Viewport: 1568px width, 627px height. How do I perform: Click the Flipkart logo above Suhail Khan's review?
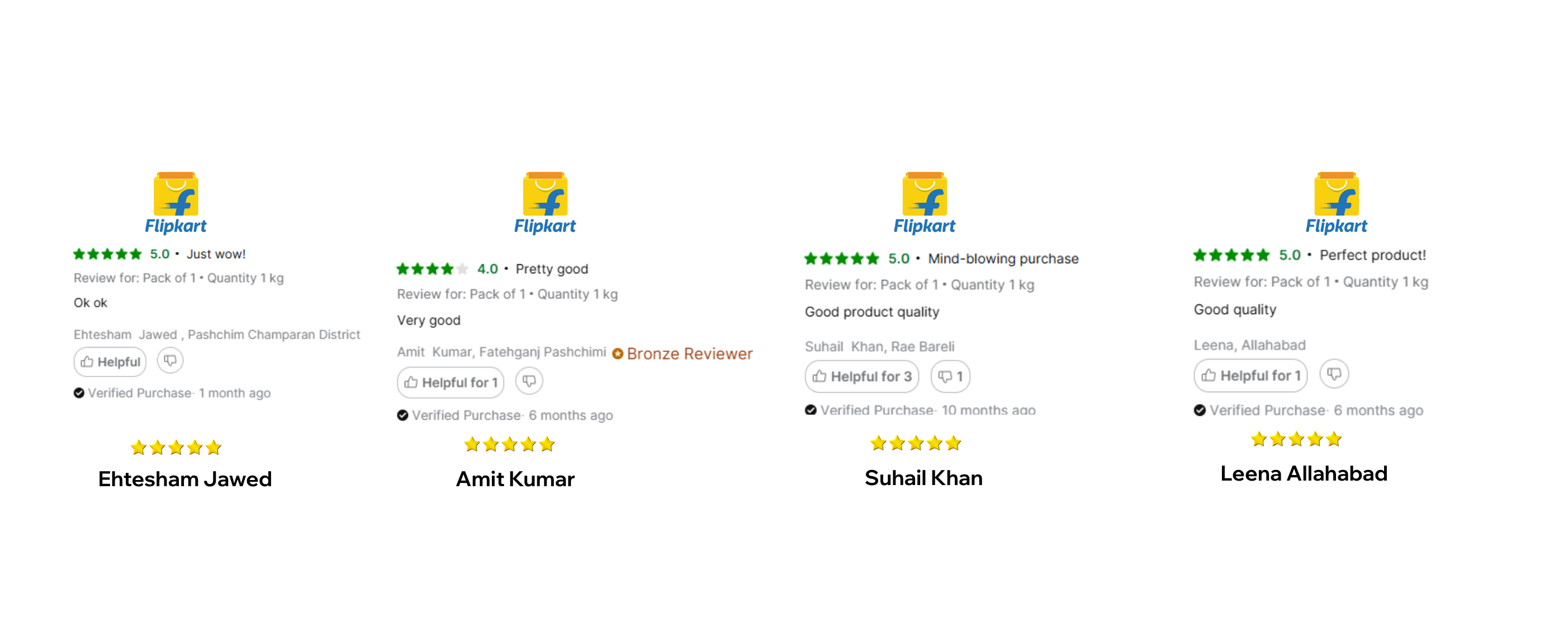point(924,203)
